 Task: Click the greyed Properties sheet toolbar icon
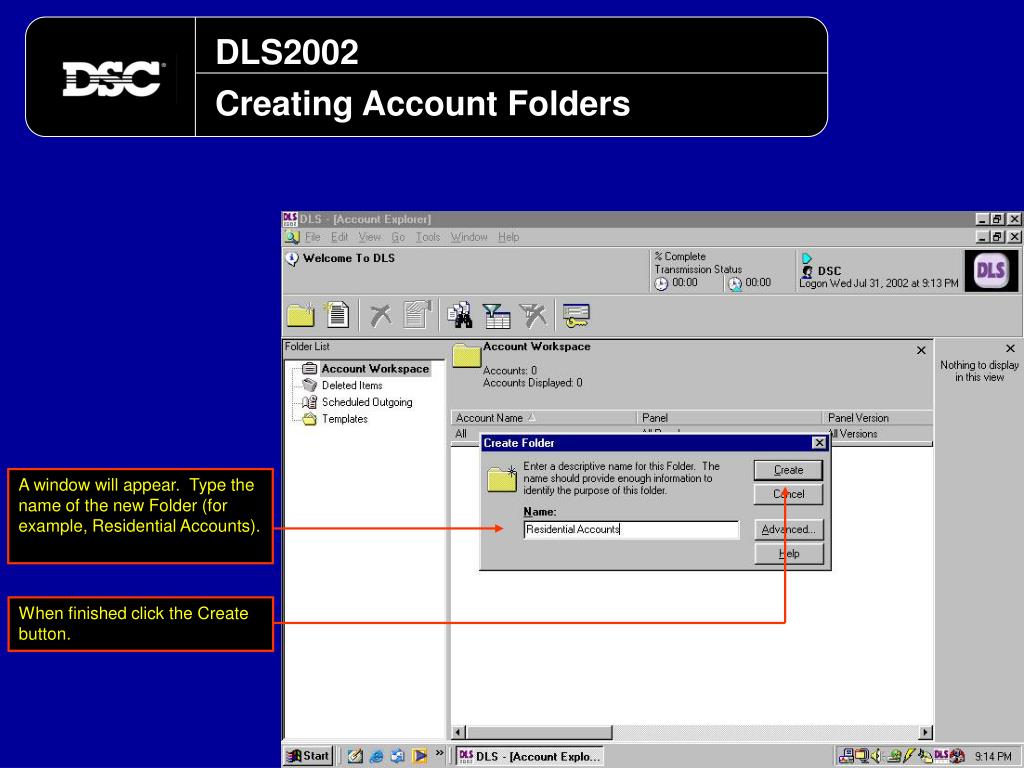[x=417, y=314]
